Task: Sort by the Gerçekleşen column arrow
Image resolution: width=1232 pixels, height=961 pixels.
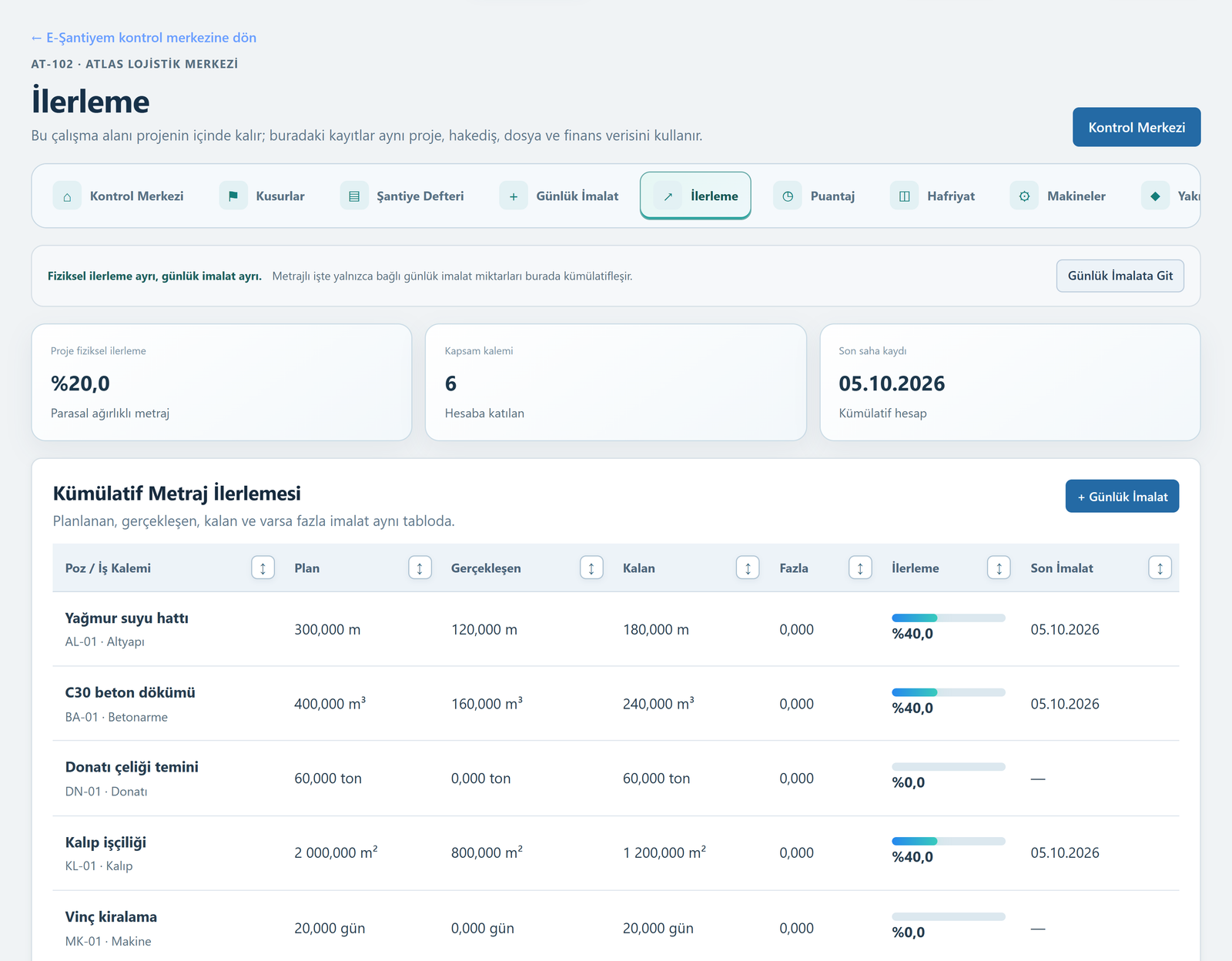Action: (591, 568)
